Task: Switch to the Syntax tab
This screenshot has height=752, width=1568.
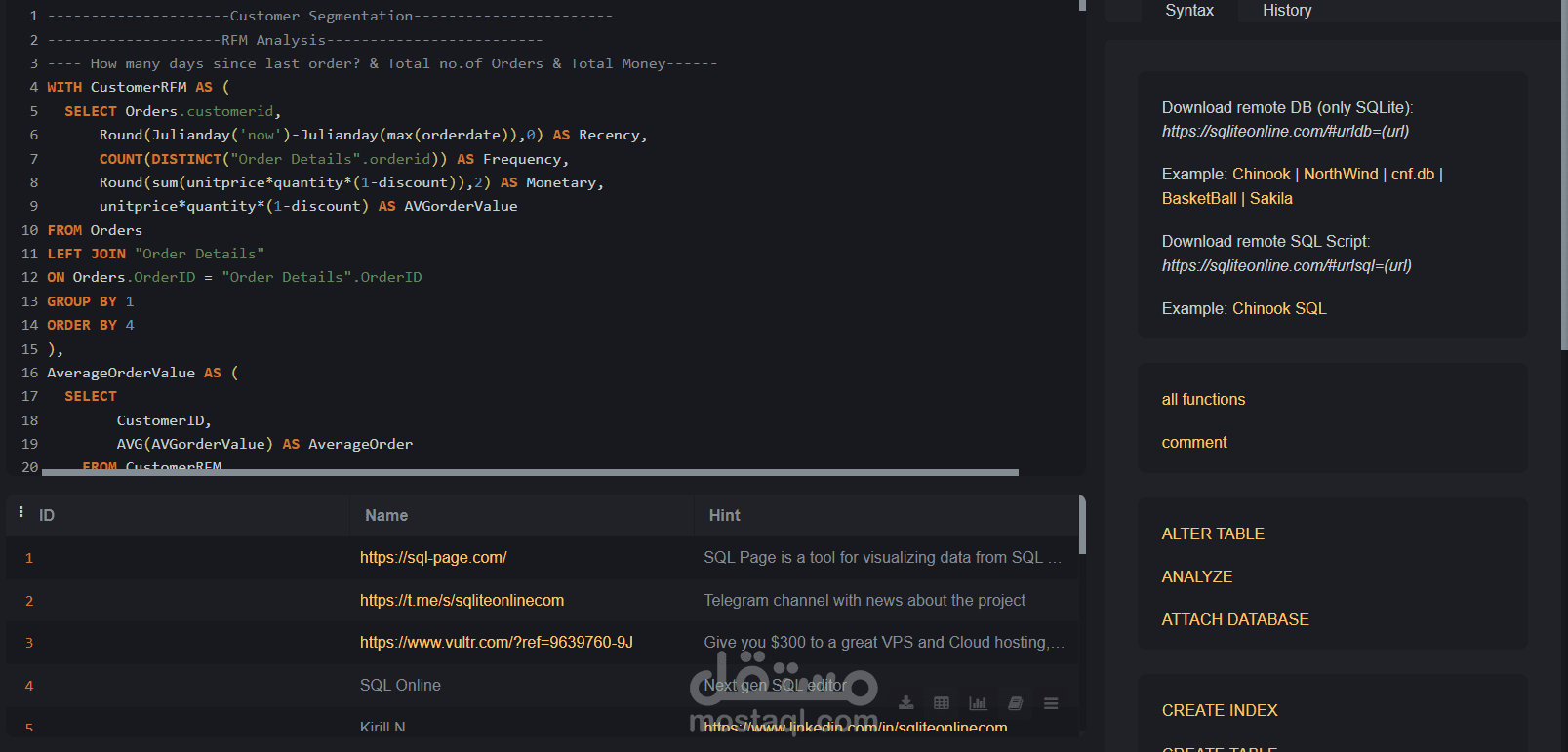Action: click(1189, 11)
